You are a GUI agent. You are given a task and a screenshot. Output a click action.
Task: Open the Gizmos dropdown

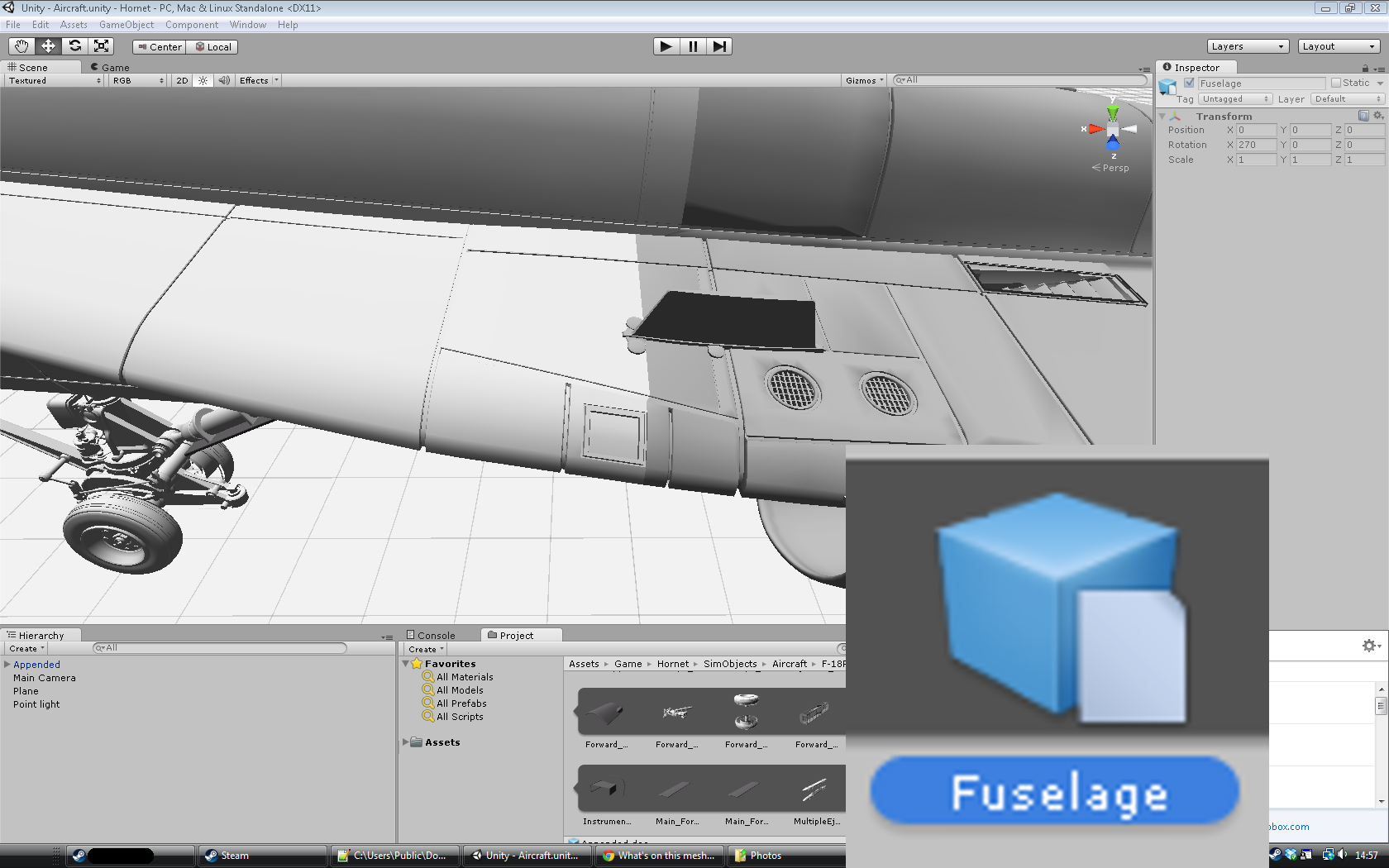(864, 80)
